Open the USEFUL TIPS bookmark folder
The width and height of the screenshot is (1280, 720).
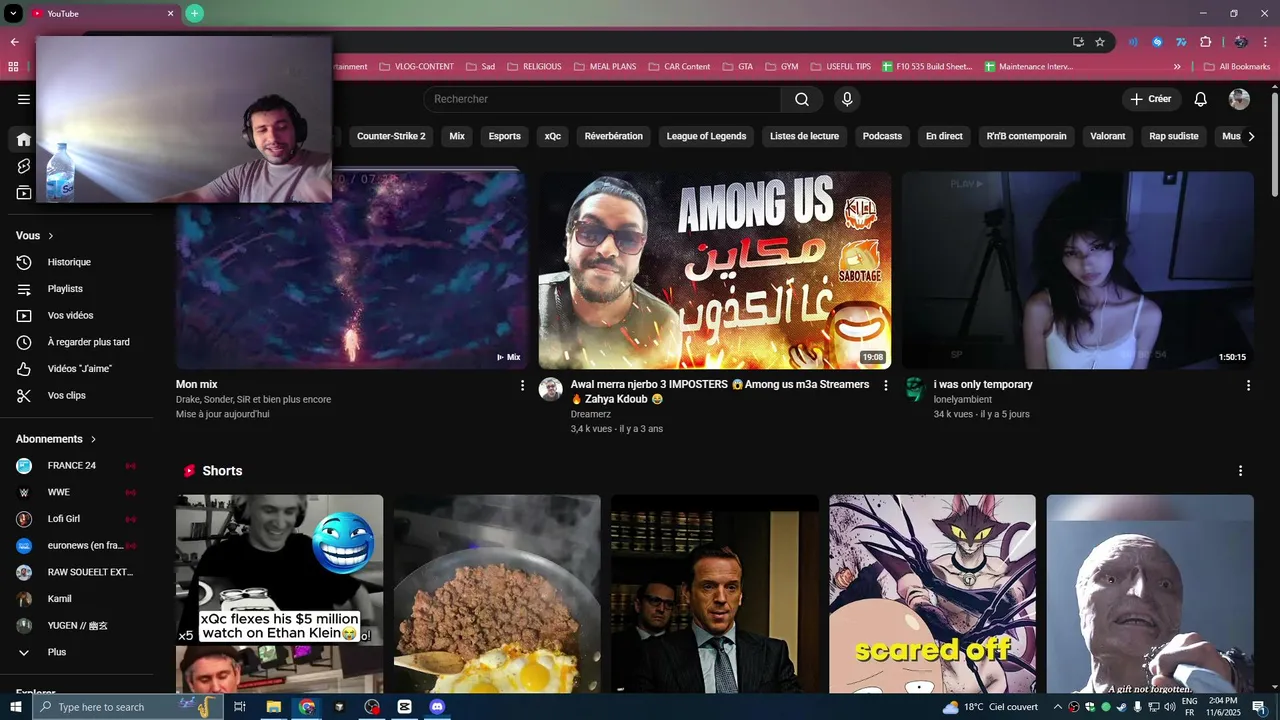coord(840,67)
